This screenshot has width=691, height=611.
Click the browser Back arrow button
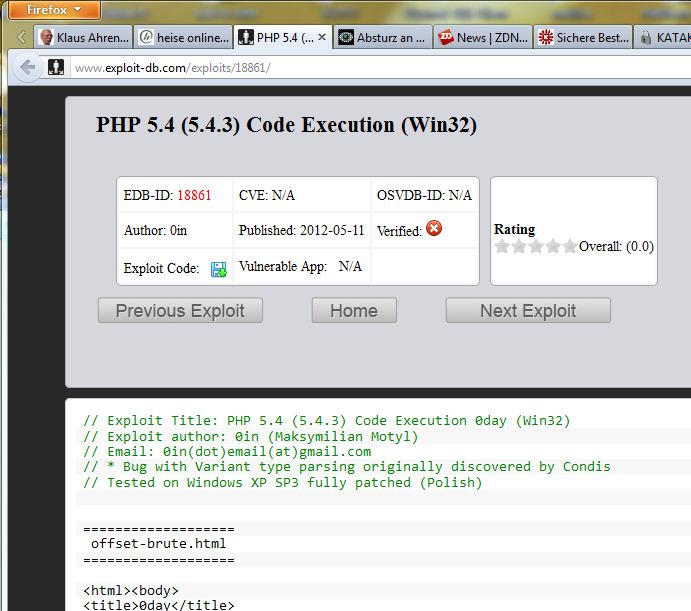(x=28, y=67)
